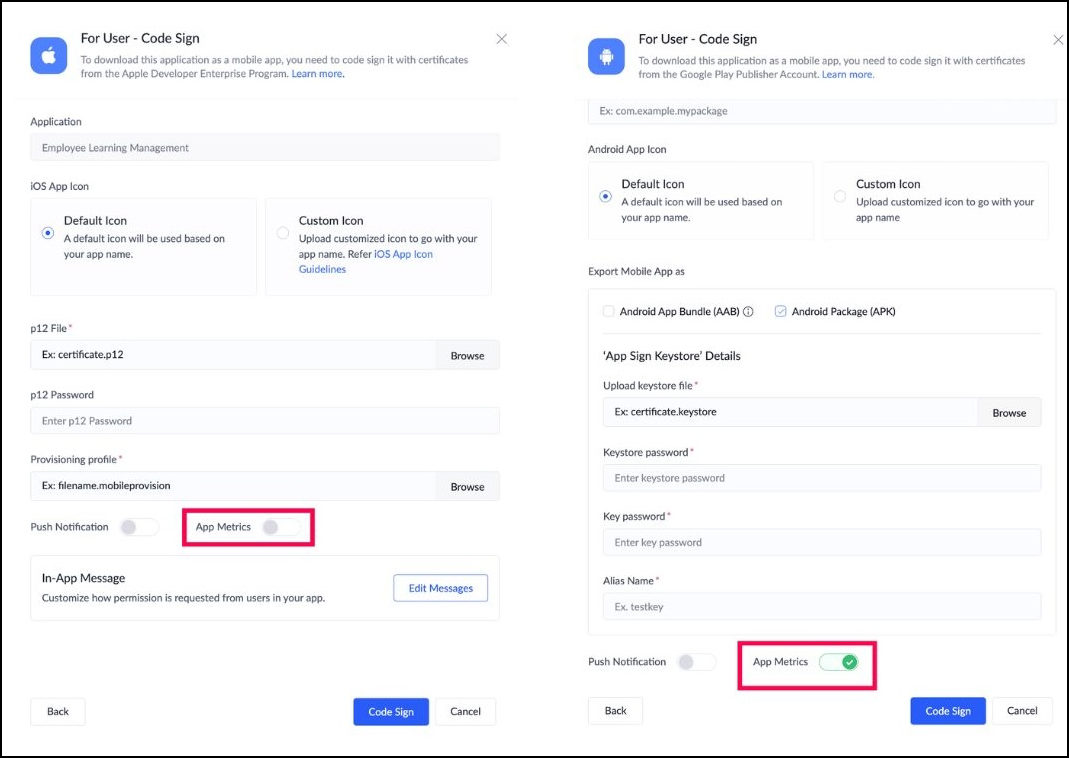
Task: Click the Apple logo icon
Action: pyautogui.click(x=48, y=55)
